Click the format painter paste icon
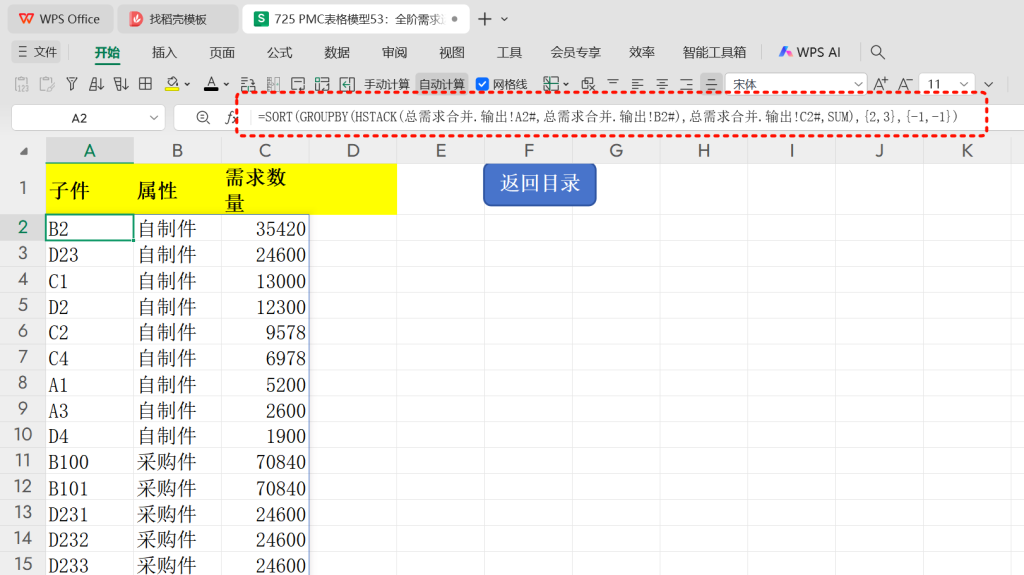The image size is (1024, 575). point(46,84)
